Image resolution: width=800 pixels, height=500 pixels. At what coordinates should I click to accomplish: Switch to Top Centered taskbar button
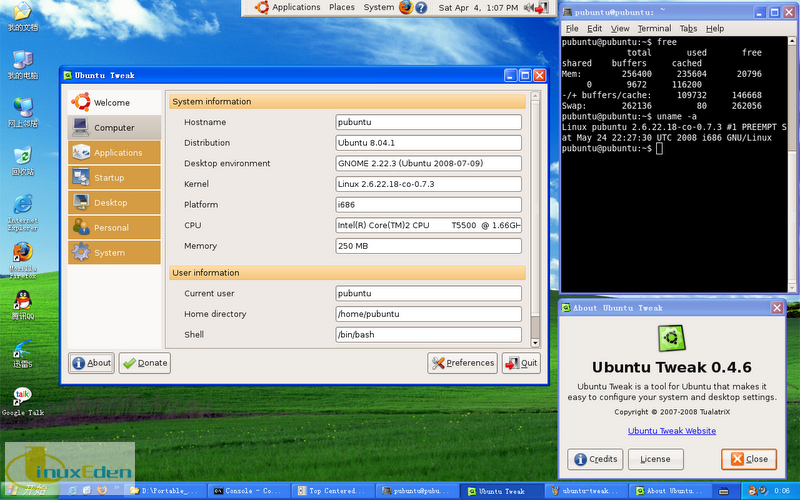click(333, 491)
